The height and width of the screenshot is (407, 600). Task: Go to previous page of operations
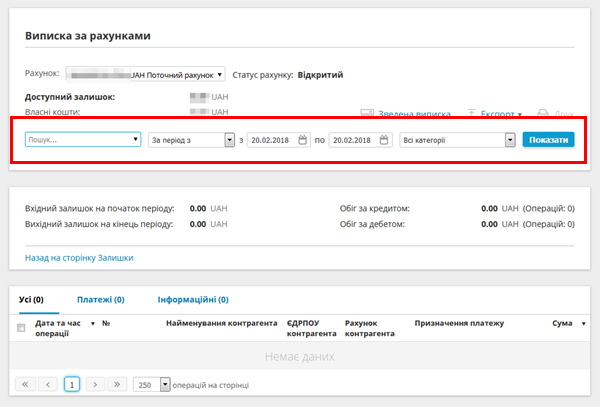pos(48,384)
